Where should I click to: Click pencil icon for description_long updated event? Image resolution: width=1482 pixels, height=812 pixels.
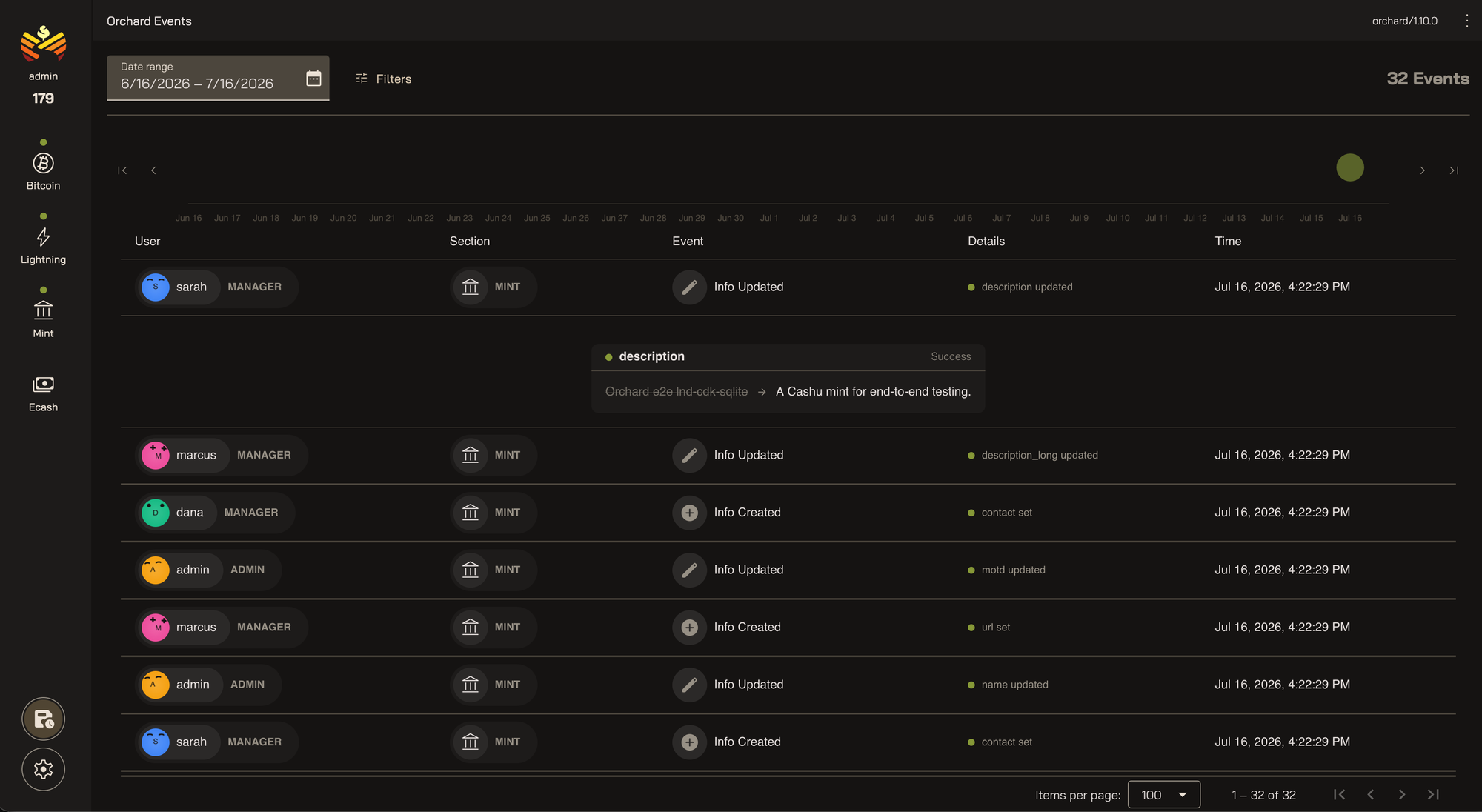pos(689,455)
